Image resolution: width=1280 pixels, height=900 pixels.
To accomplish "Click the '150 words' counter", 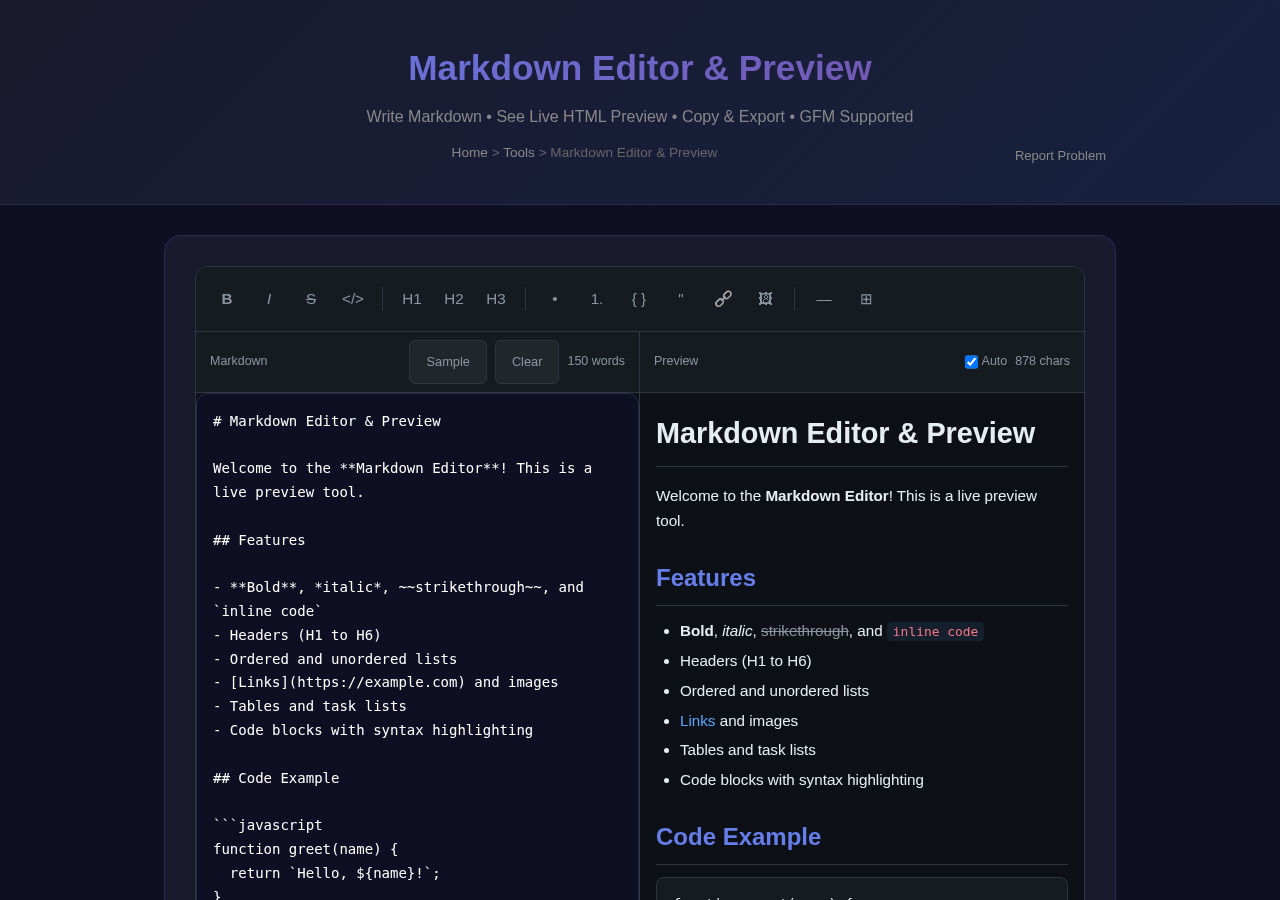I will click(x=596, y=361).
